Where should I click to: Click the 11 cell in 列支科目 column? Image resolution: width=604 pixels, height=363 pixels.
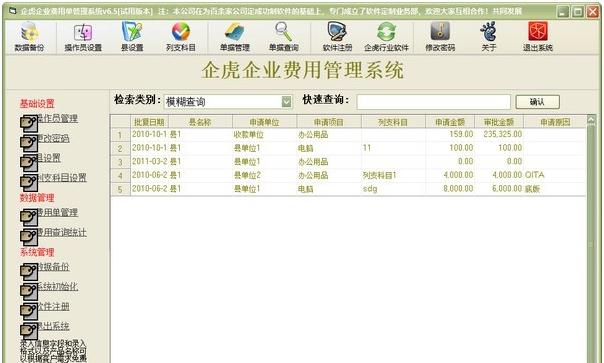[393, 148]
